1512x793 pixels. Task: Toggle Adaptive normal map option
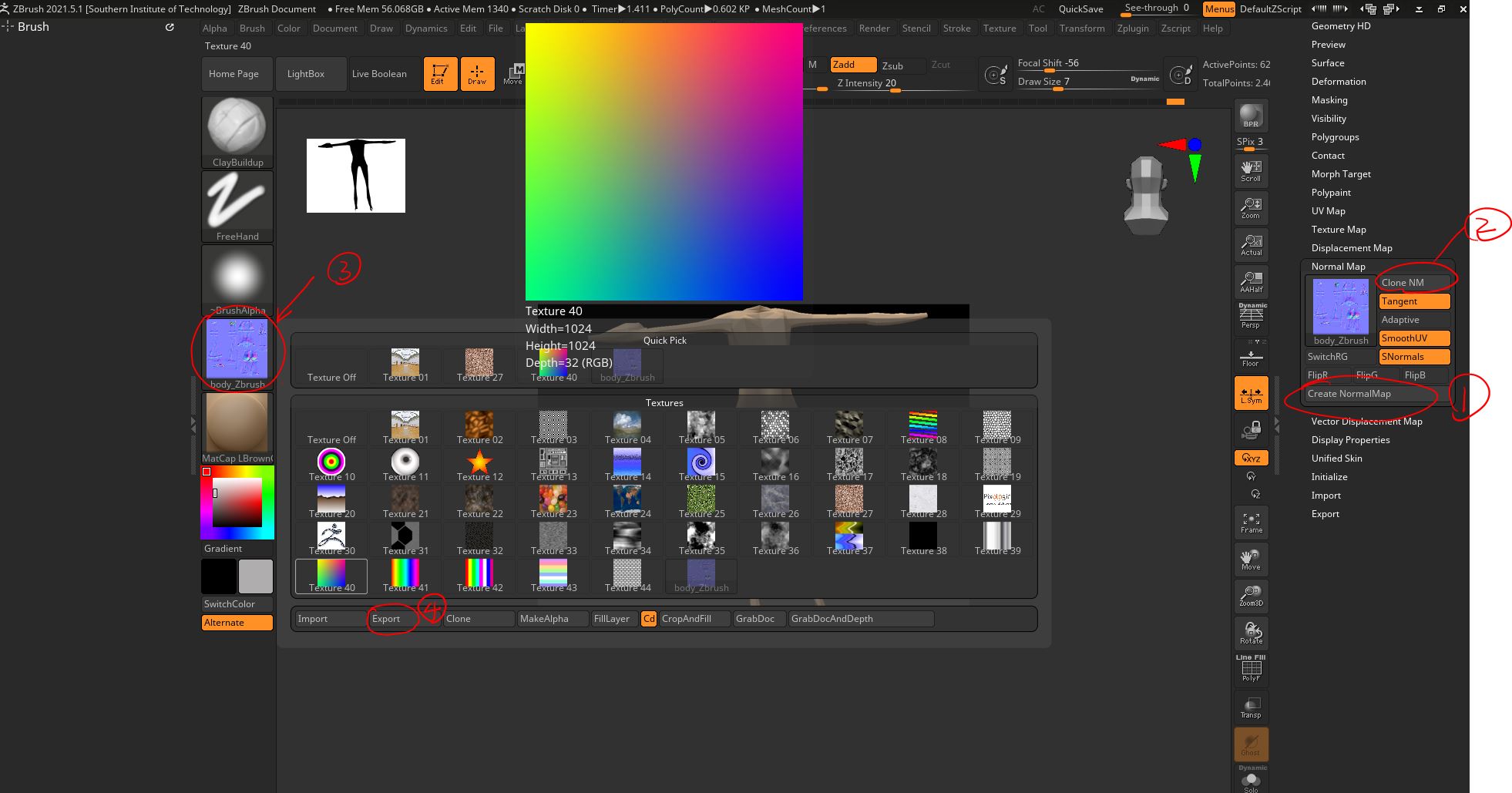click(1414, 319)
